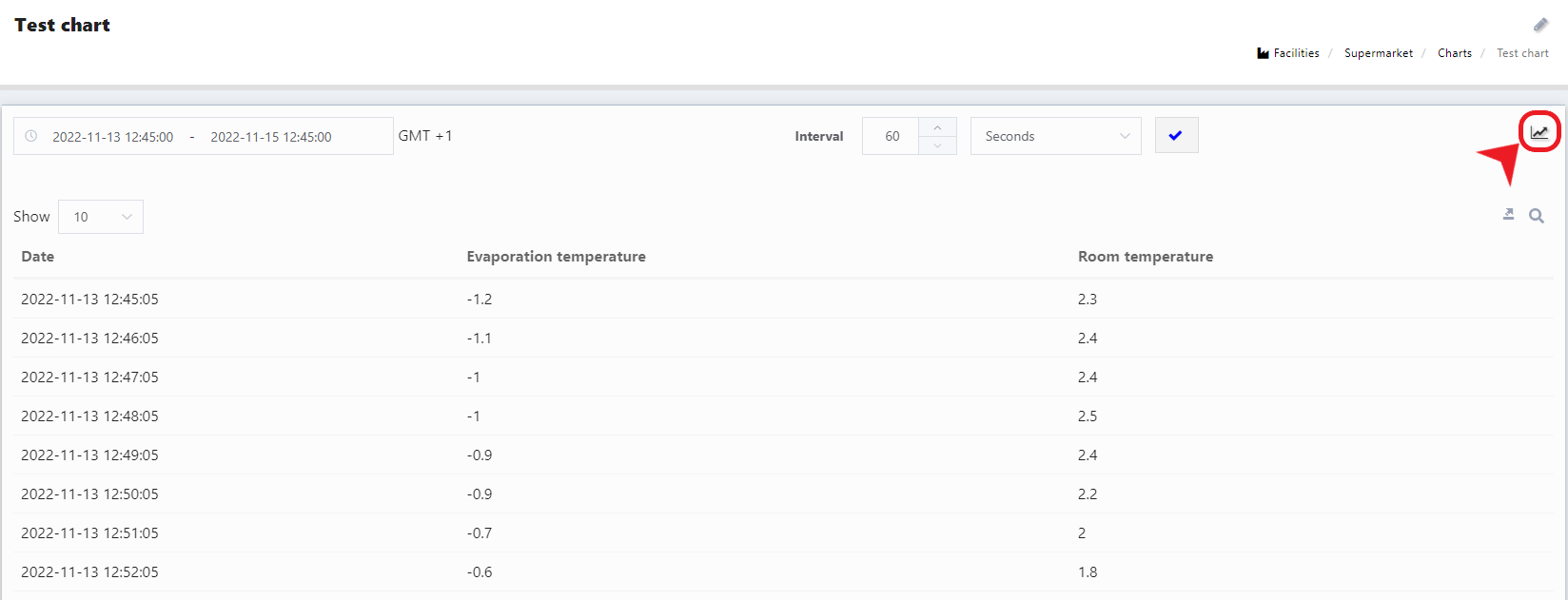The image size is (1568, 600).
Task: Click the interval value field showing 60
Action: tap(892, 136)
